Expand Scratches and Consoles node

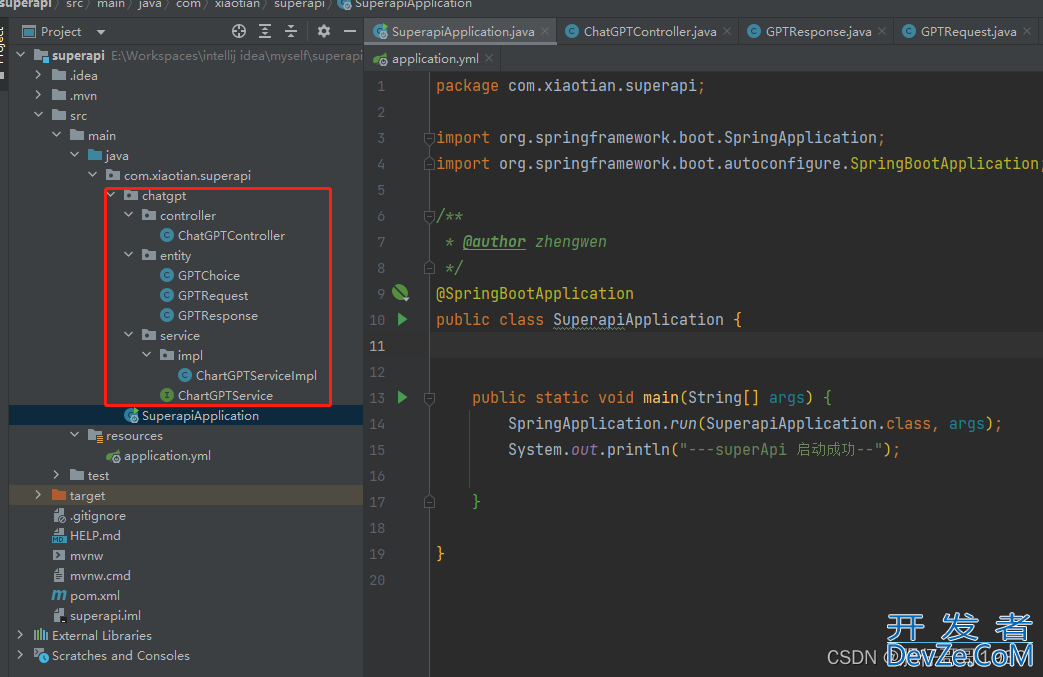coord(21,654)
